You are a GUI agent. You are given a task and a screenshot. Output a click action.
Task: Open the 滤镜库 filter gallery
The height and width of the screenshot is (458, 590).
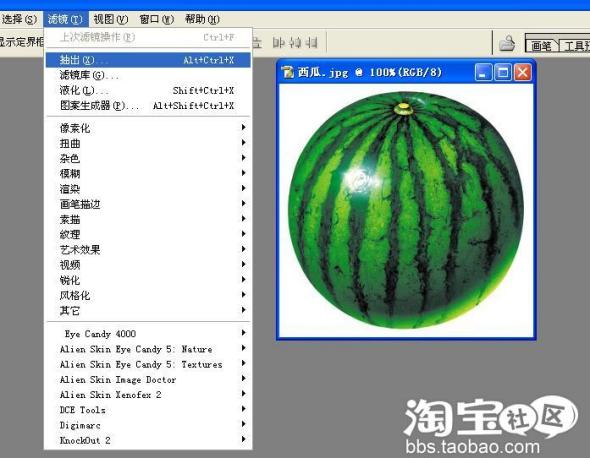pos(148,75)
